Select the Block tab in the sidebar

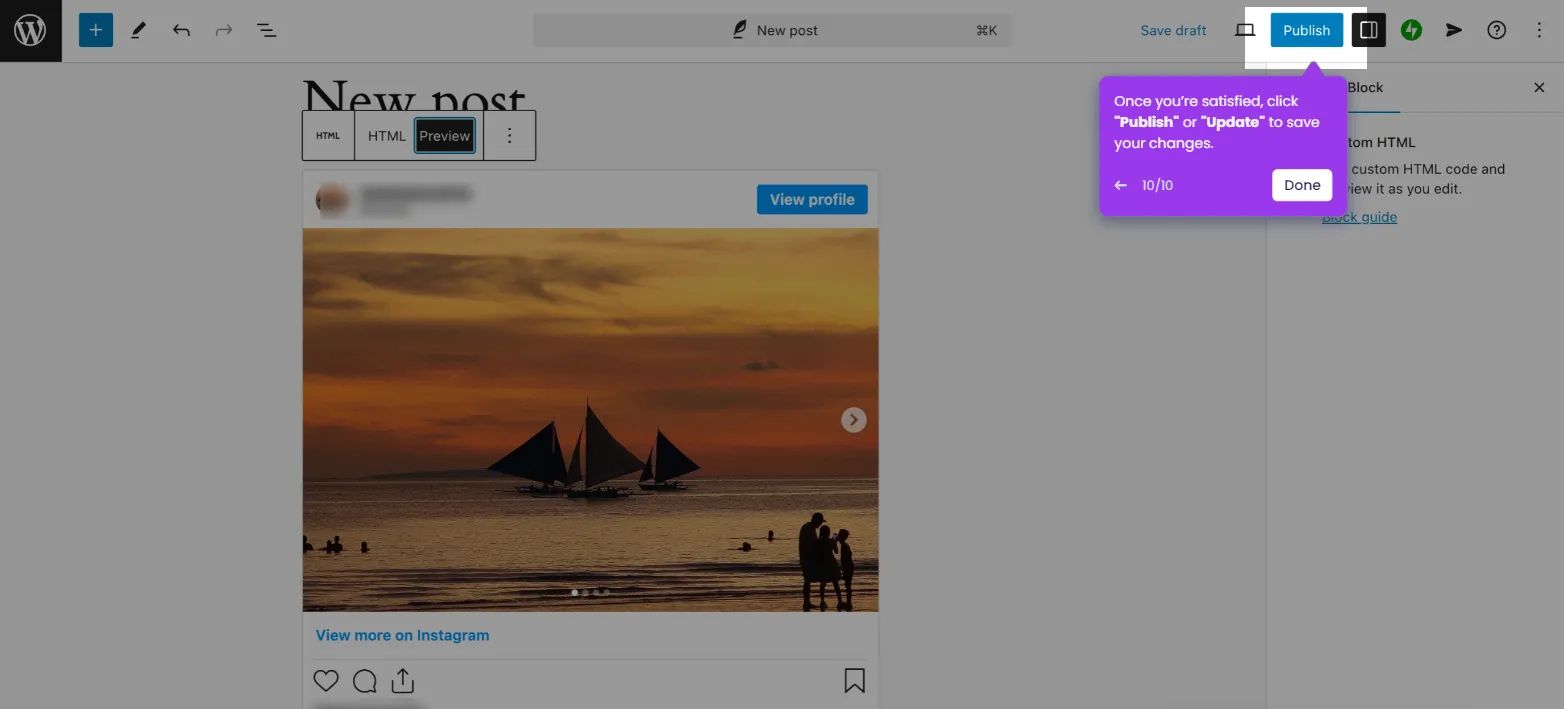tap(1365, 87)
